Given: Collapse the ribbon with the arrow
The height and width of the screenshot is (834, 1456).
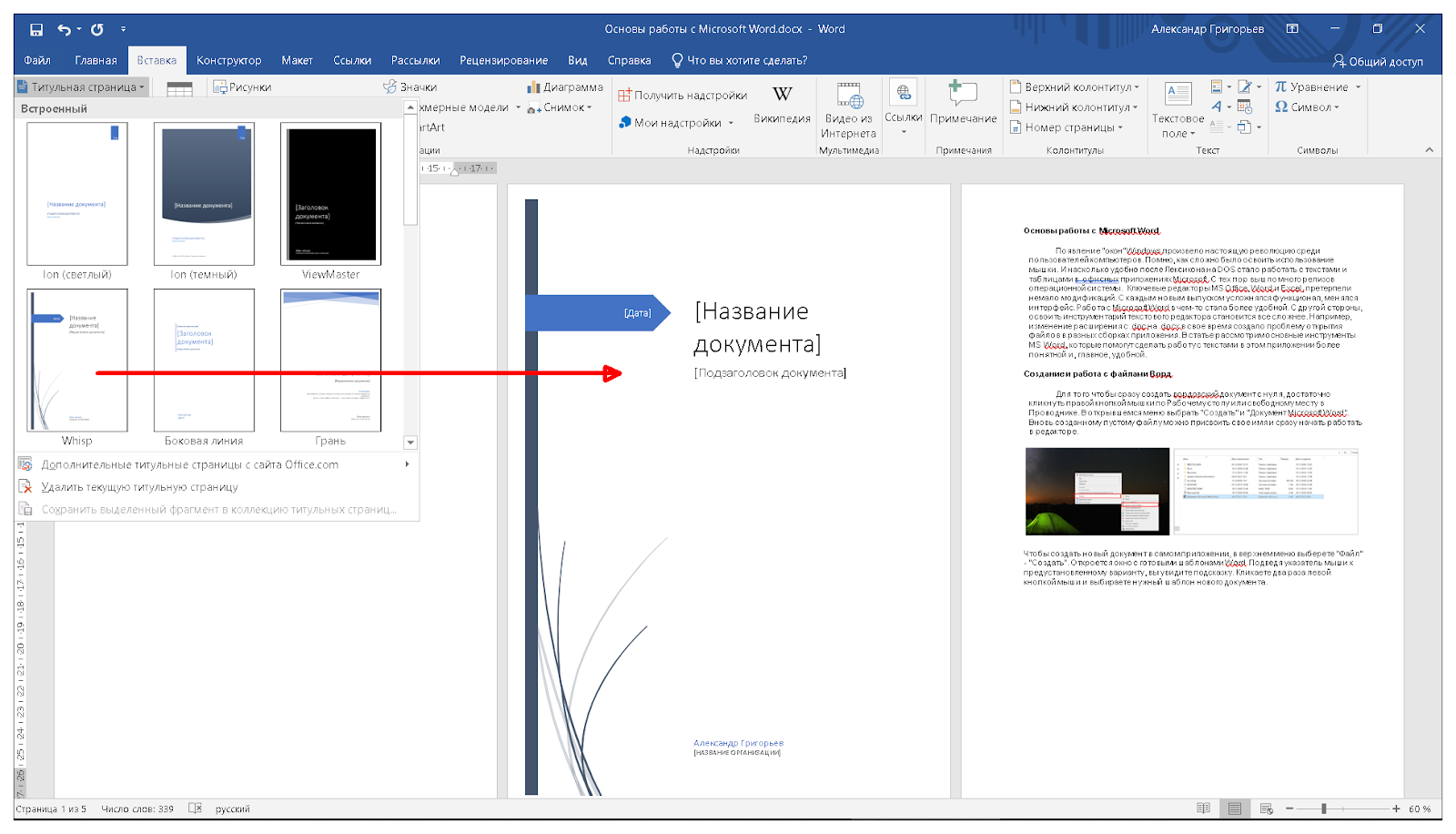Looking at the screenshot, I should click(1429, 150).
